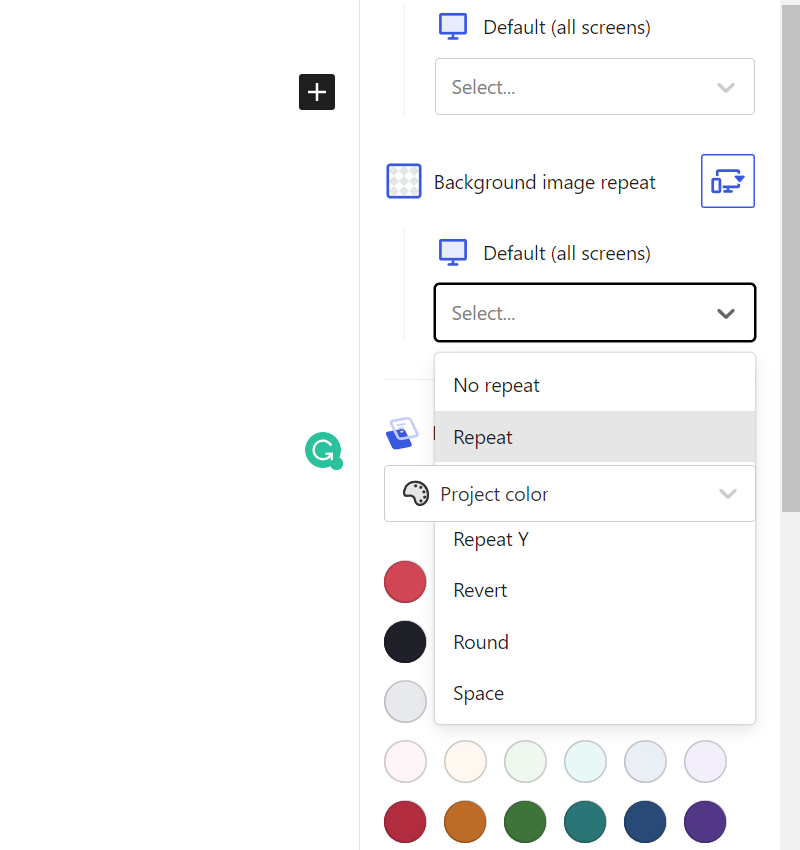Pick the teal color swatch

[x=585, y=821]
